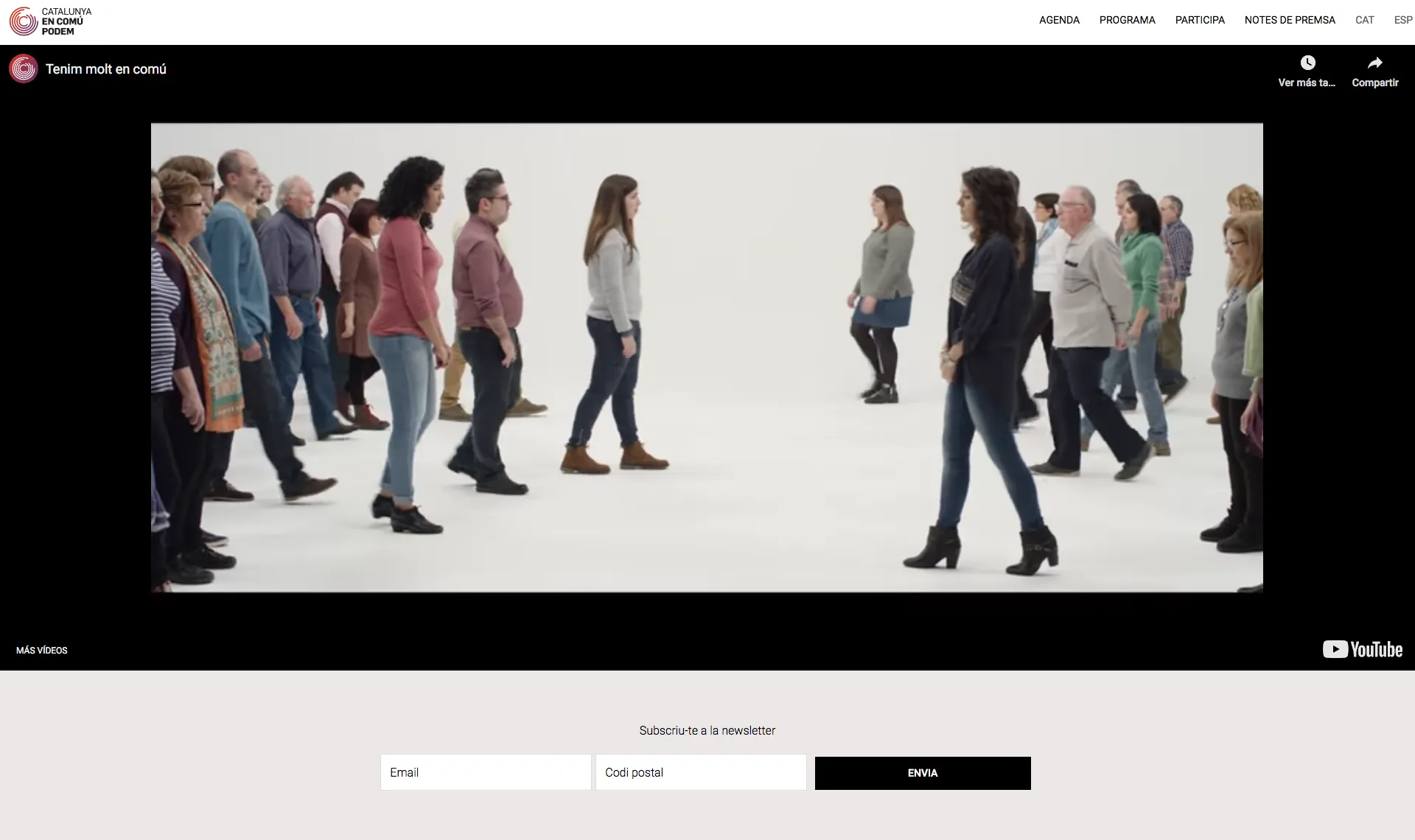
Task: Click the PARTICIPA navigation tab
Action: pyautogui.click(x=1199, y=20)
